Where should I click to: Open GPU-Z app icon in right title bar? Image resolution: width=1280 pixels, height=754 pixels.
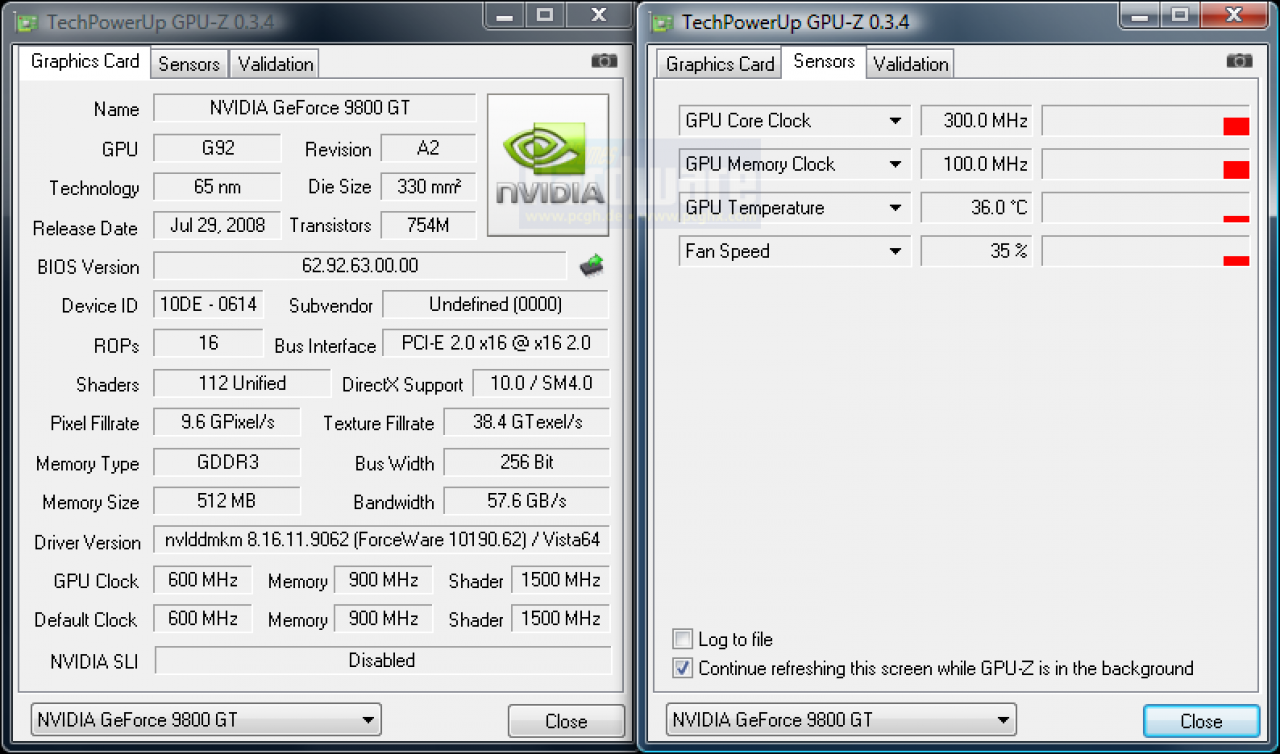tap(660, 22)
